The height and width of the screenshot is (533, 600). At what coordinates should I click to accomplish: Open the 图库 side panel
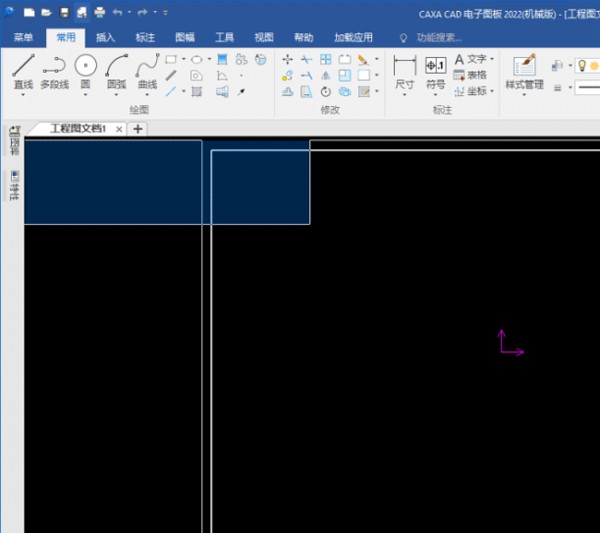click(14, 140)
